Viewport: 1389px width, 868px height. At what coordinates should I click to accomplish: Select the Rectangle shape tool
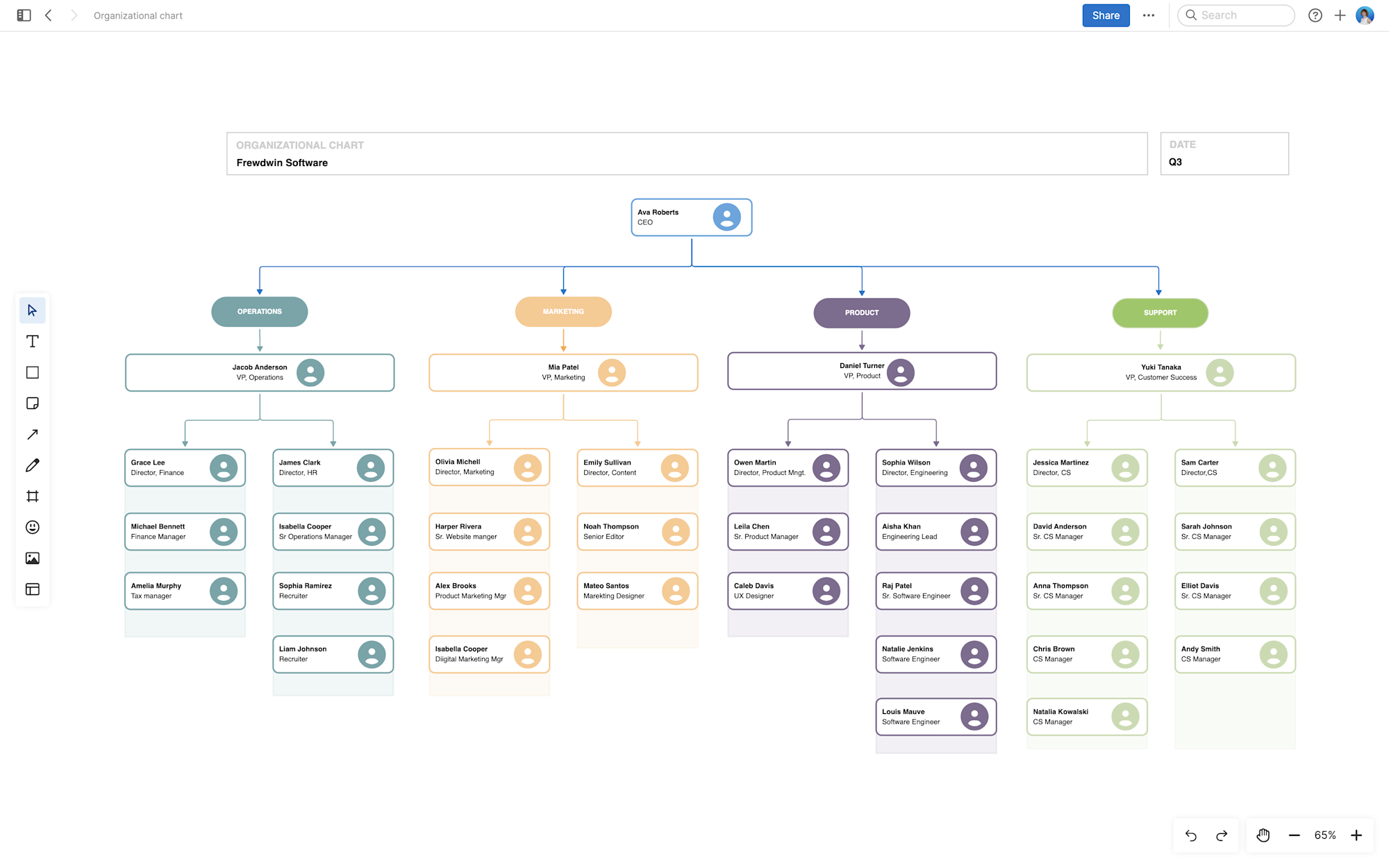pyautogui.click(x=32, y=372)
